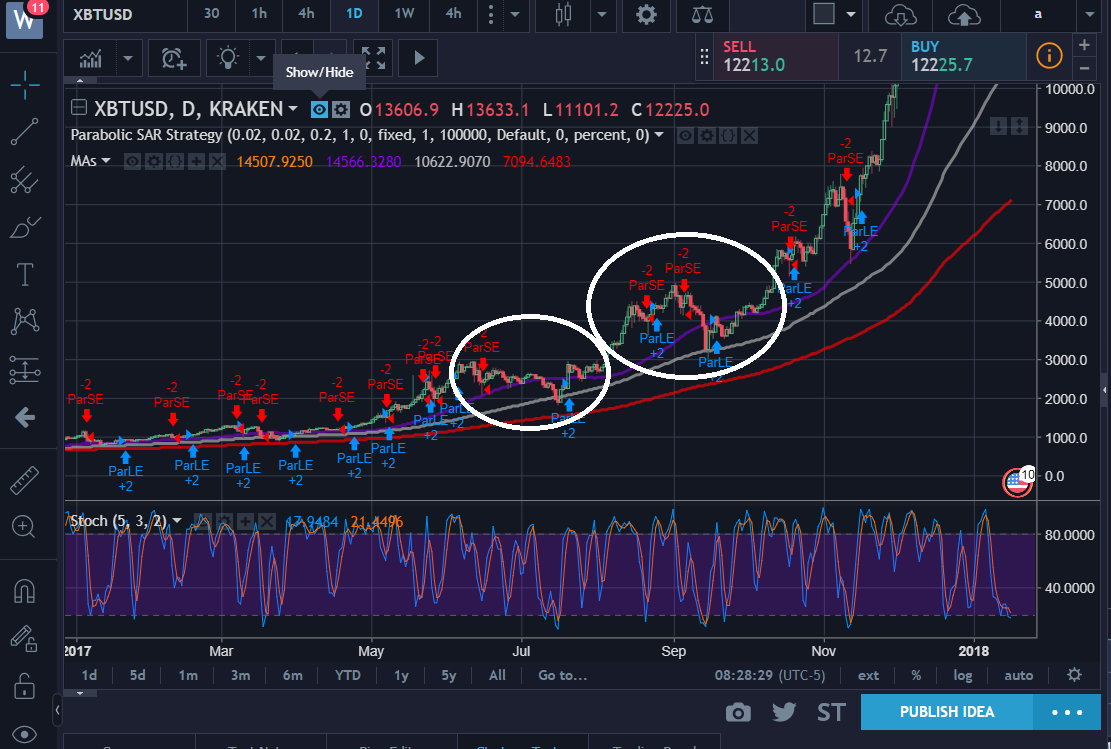Toggle XBTUSD series visibility eye
Viewport: 1111px width, 749px height.
(x=320, y=109)
